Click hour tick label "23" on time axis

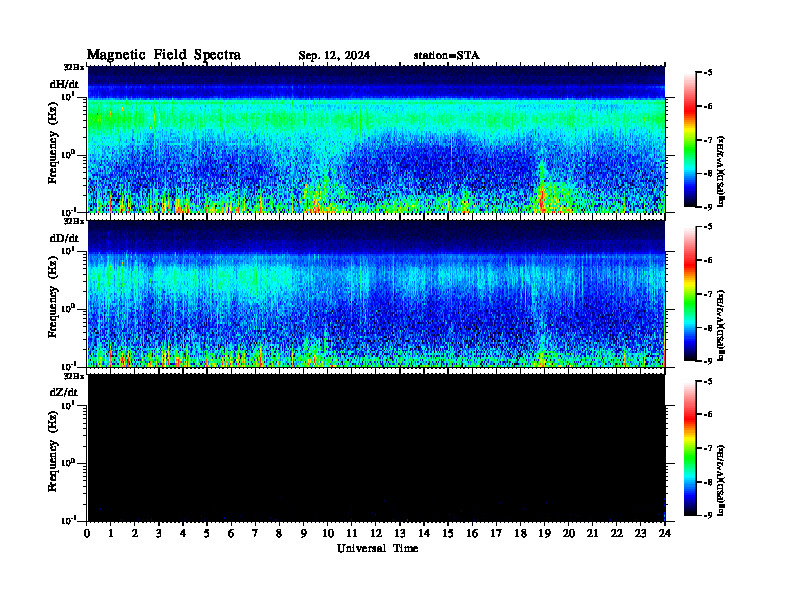(x=640, y=534)
